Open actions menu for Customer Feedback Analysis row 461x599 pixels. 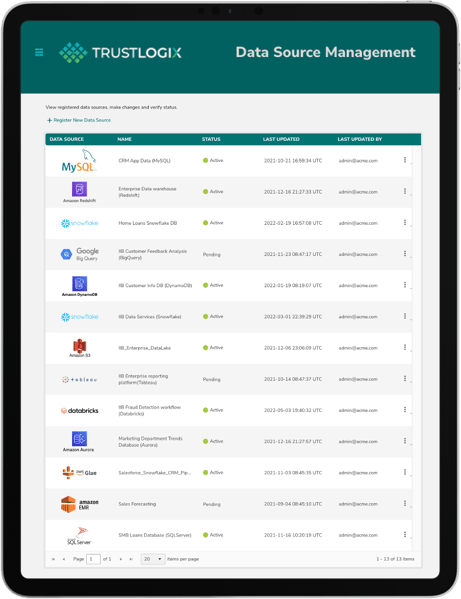(x=405, y=254)
